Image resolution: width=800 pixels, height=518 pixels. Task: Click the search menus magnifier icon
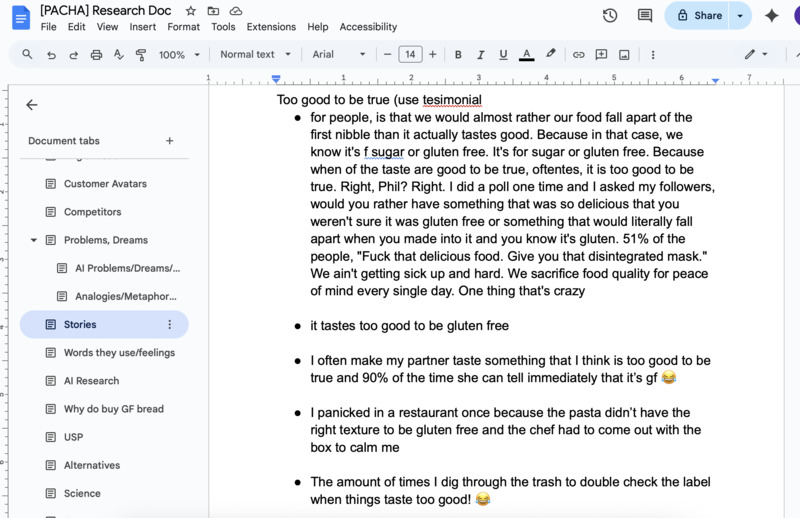coord(27,54)
